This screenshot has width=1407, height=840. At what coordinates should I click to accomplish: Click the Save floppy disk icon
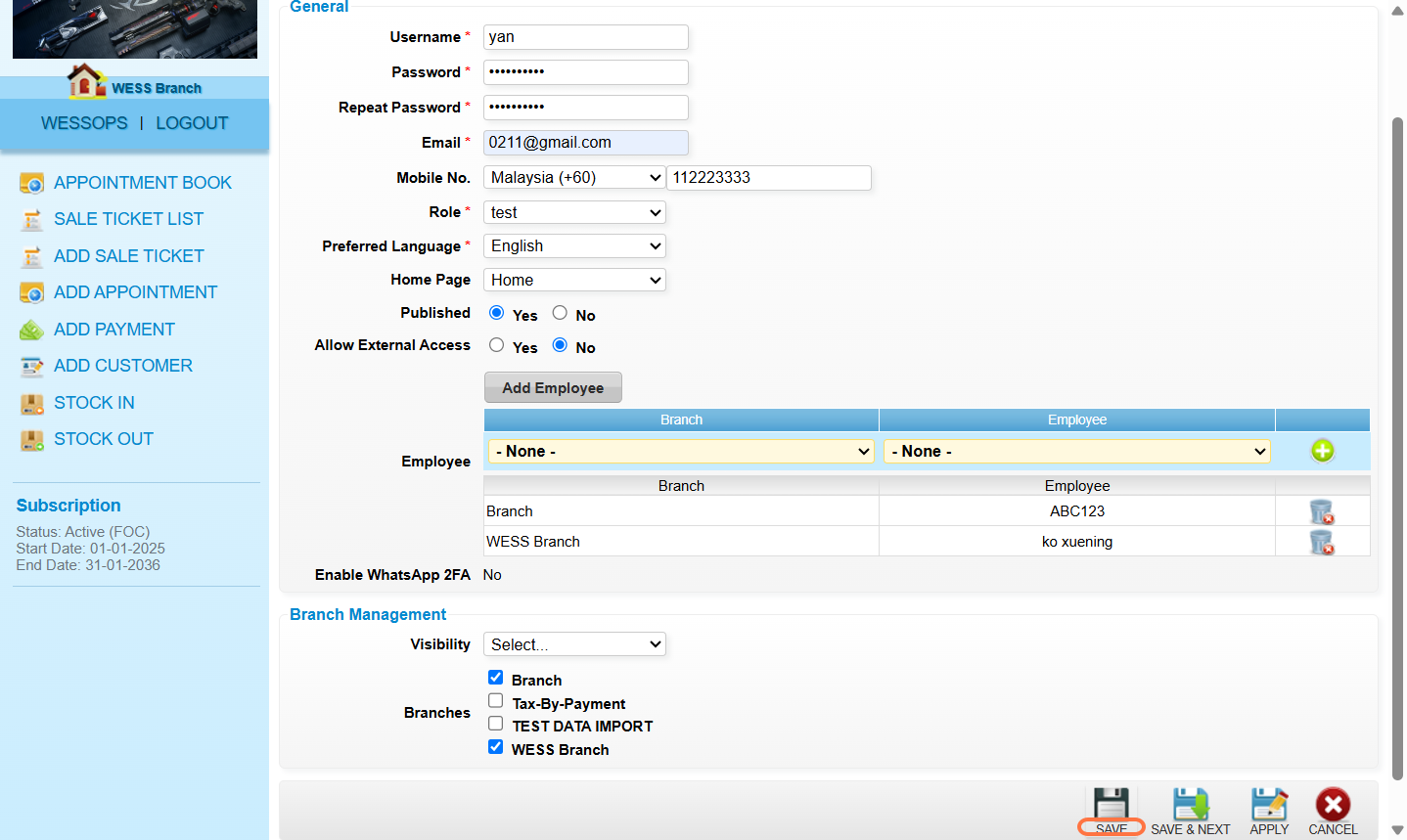pos(1112,804)
